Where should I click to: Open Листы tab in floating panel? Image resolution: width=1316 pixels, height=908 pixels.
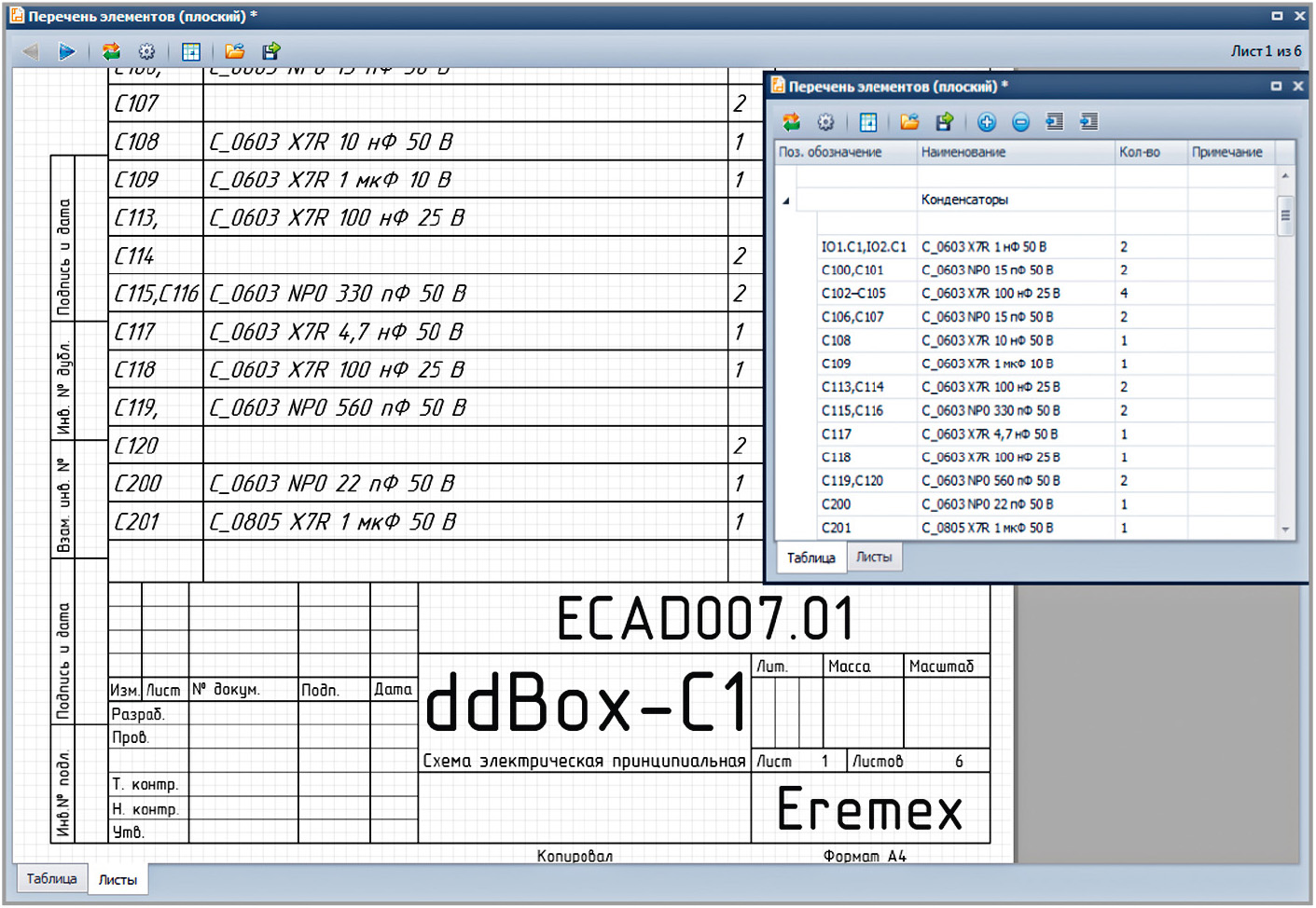click(x=874, y=557)
